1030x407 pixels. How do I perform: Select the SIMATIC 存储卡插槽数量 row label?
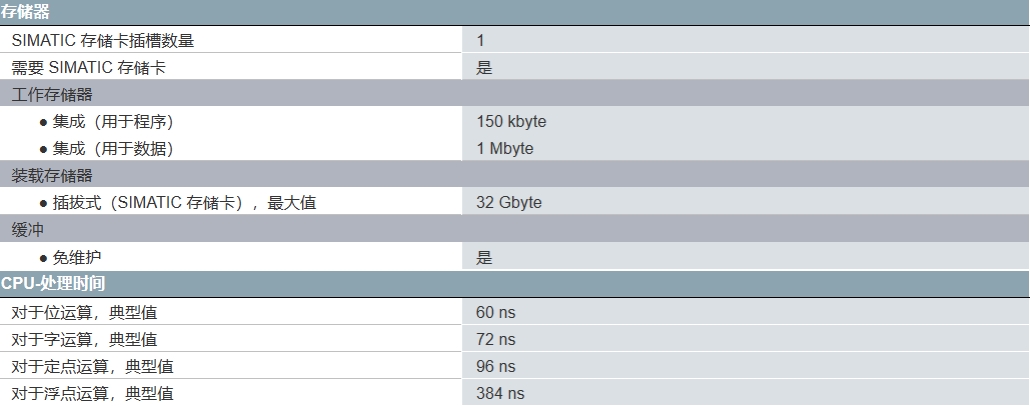[102, 41]
